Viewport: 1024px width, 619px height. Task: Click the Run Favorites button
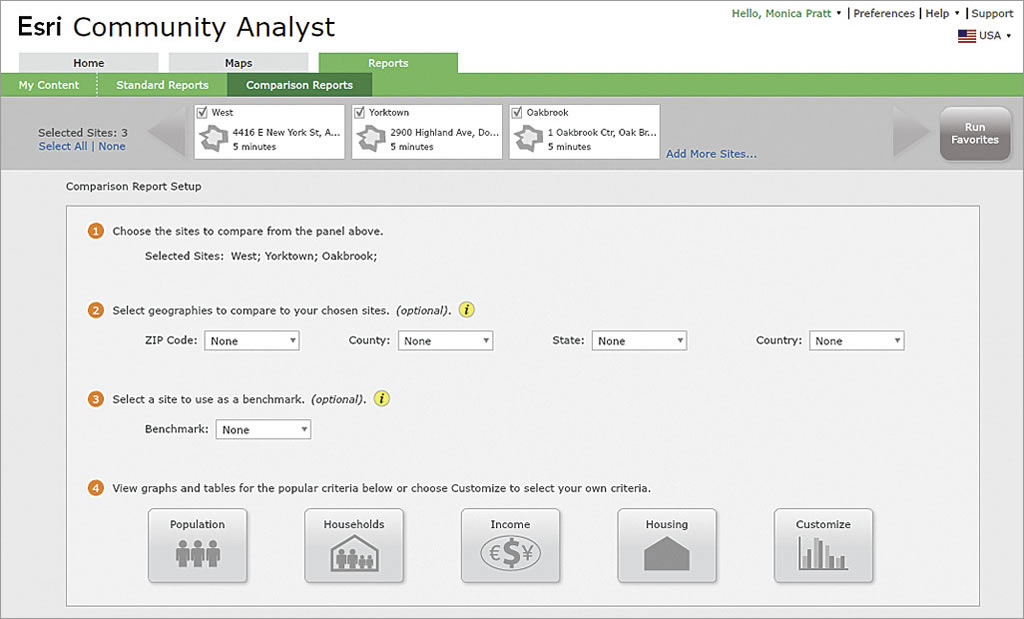[975, 133]
